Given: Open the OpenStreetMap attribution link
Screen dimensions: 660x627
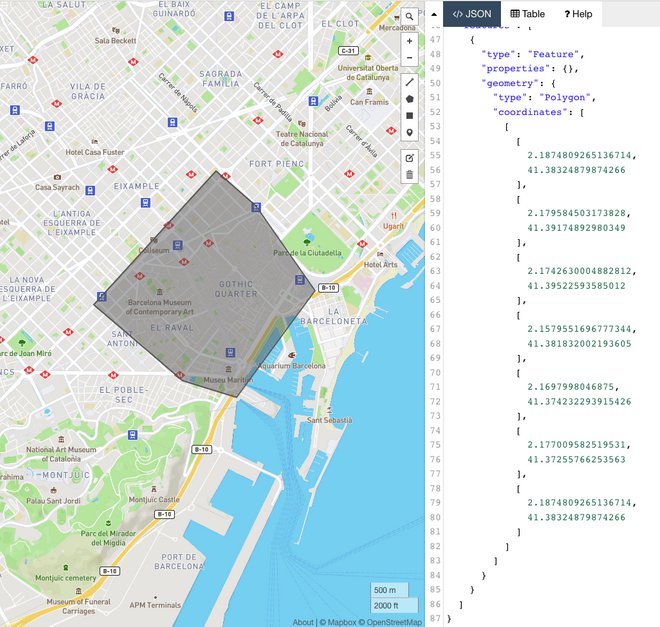Looking at the screenshot, I should (x=394, y=621).
